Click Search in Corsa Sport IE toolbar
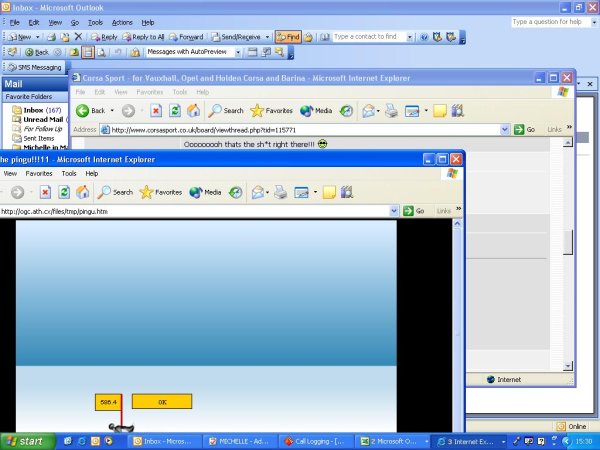 pyautogui.click(x=226, y=111)
